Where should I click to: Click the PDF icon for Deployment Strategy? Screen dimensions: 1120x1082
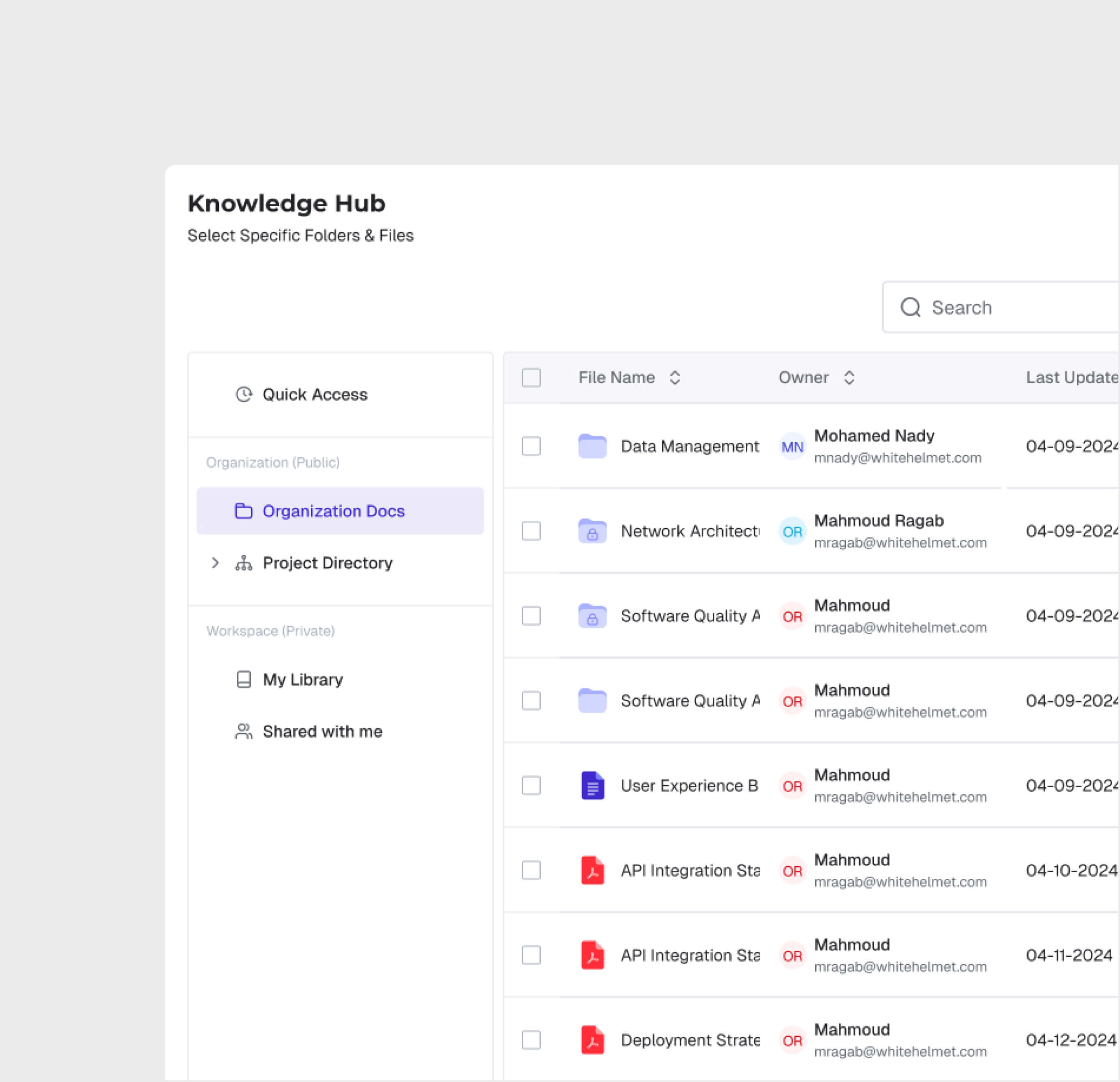(592, 1040)
